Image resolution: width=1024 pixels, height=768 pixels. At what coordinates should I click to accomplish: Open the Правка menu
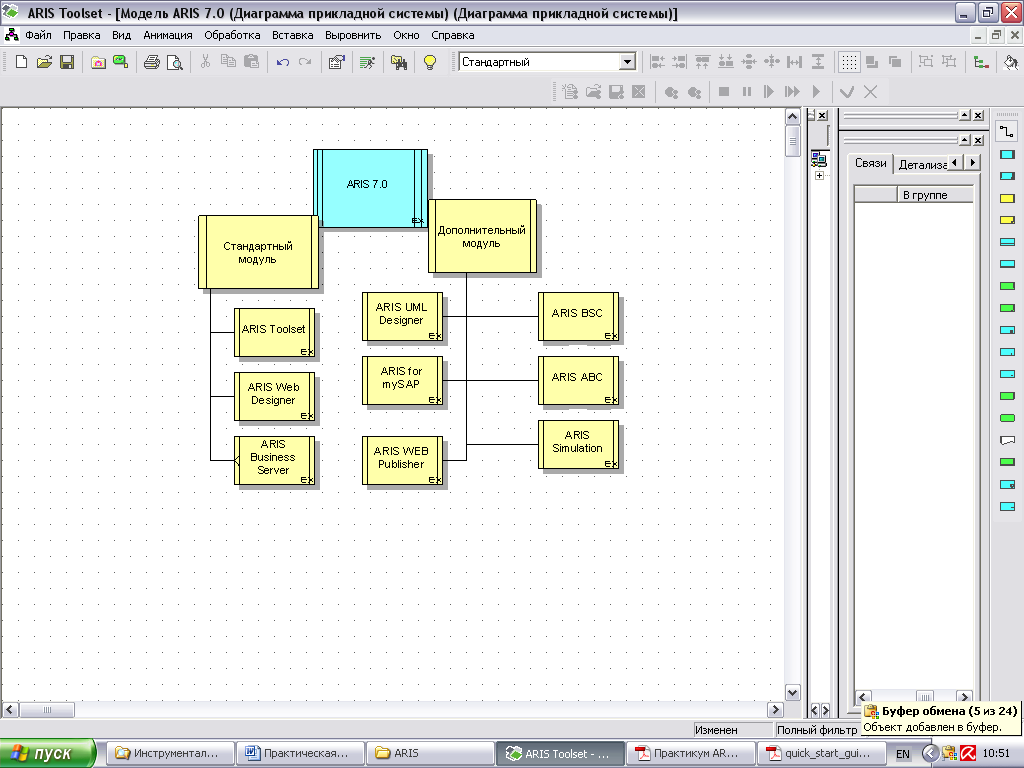(x=82, y=35)
